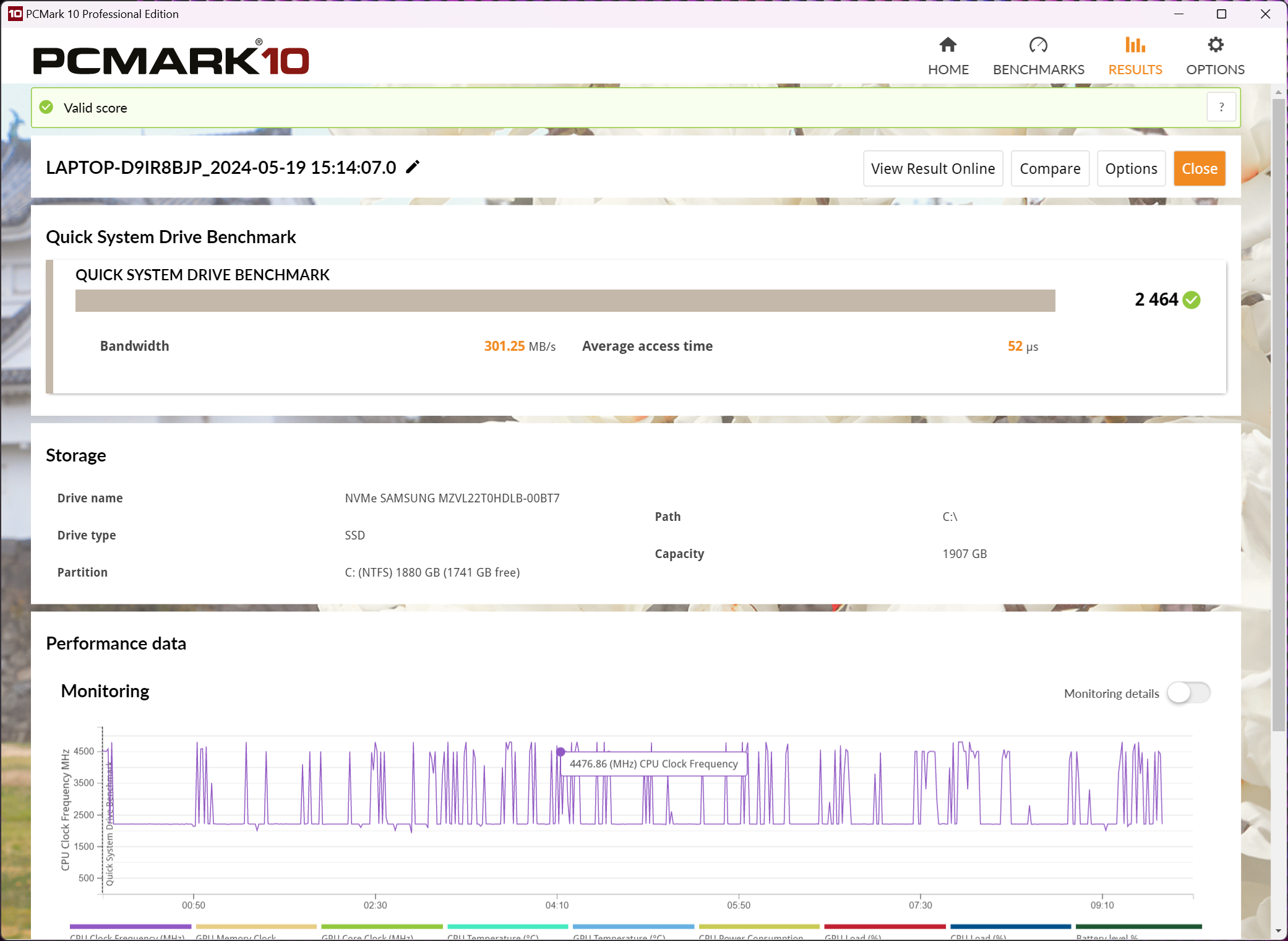Click the result Options button
Screen dimensions: 1288x941
coord(1131,168)
